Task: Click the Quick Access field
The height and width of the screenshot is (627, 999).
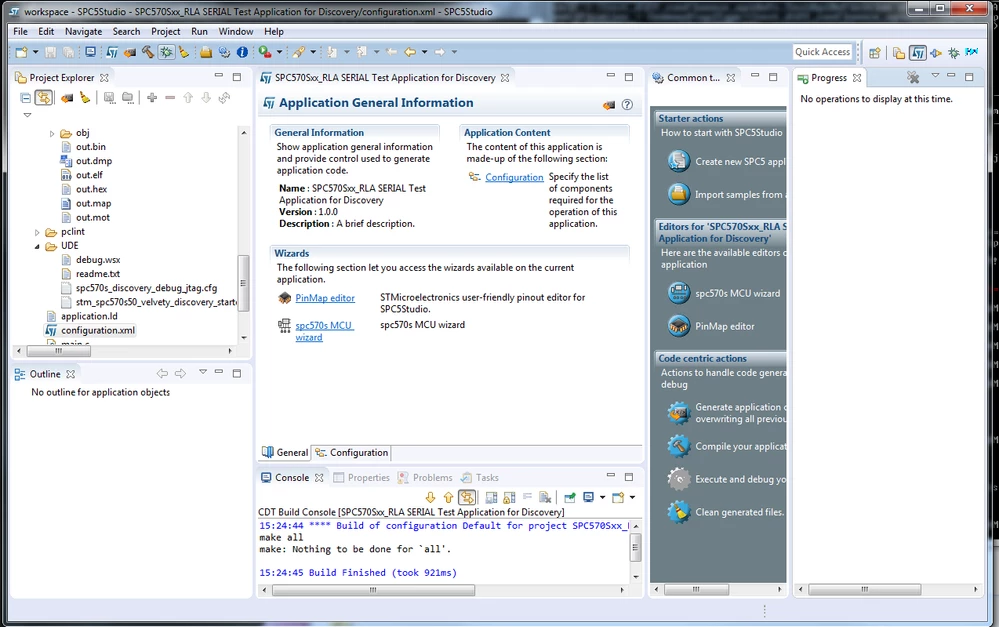Action: coord(823,52)
